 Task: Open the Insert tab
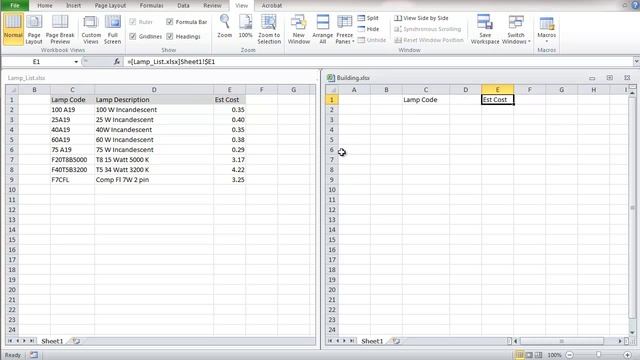coord(73,5)
